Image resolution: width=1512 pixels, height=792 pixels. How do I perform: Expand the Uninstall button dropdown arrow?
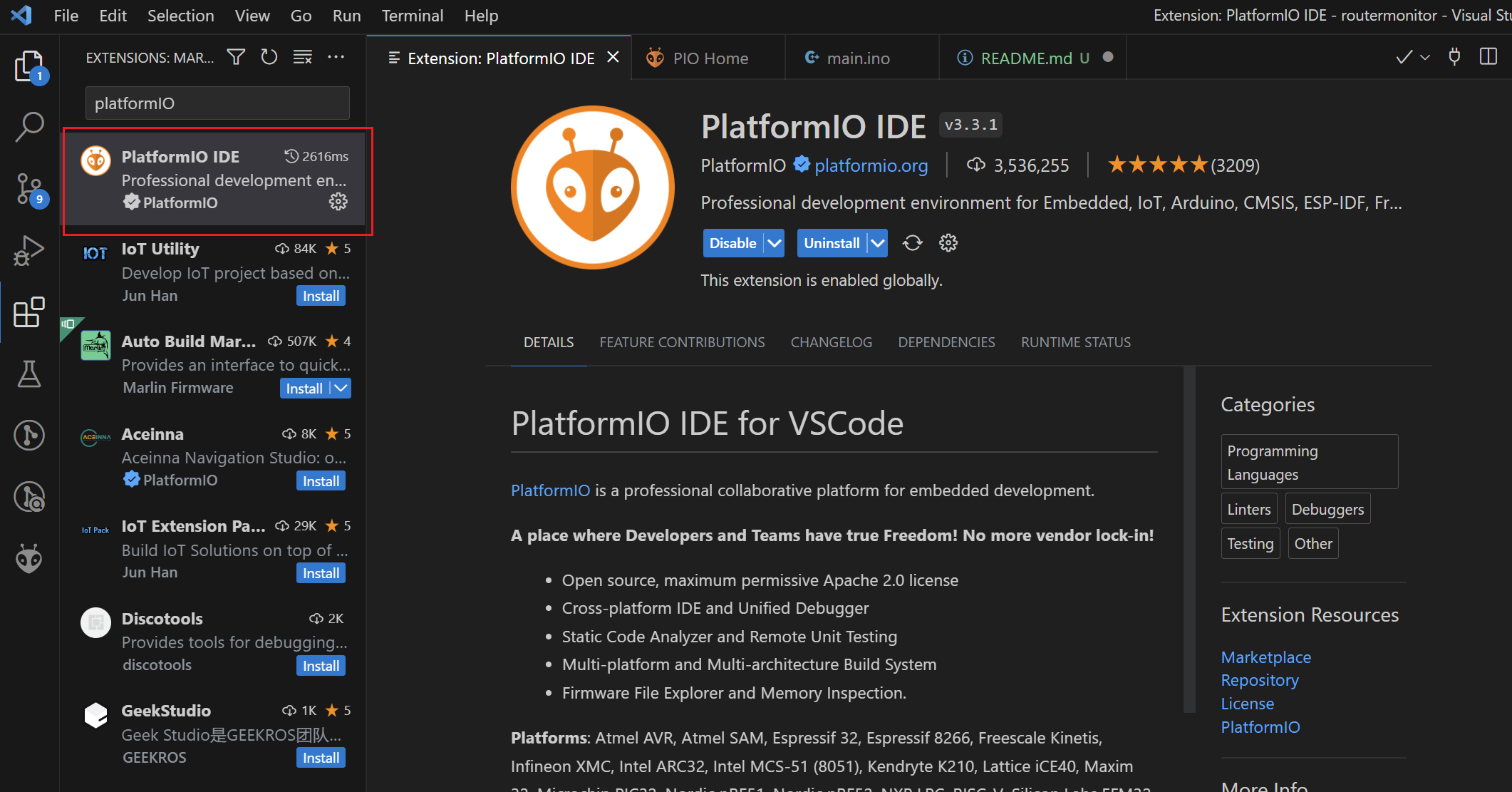pos(878,243)
